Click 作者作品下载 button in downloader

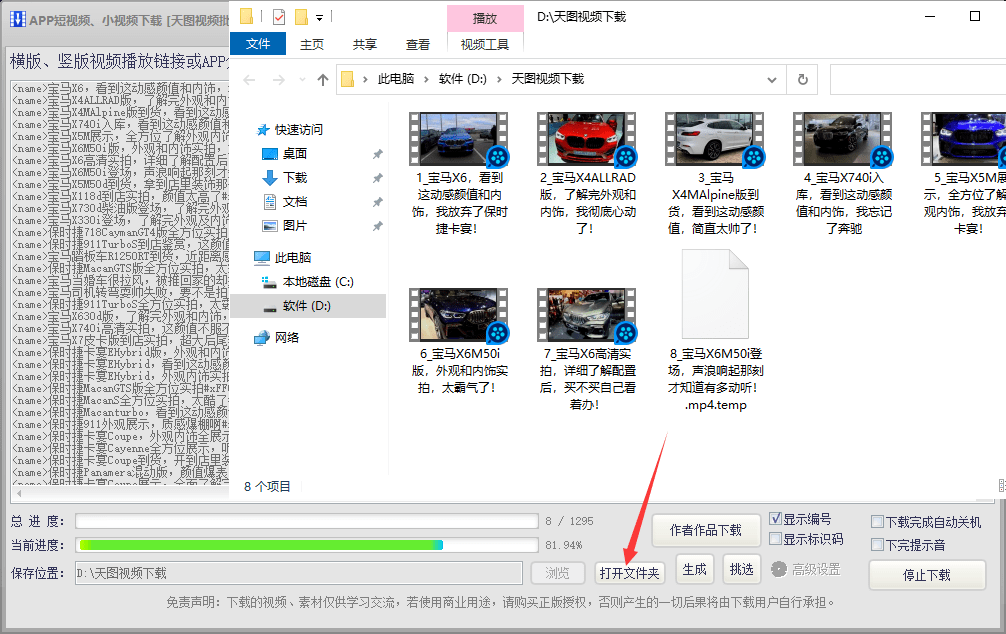[706, 530]
